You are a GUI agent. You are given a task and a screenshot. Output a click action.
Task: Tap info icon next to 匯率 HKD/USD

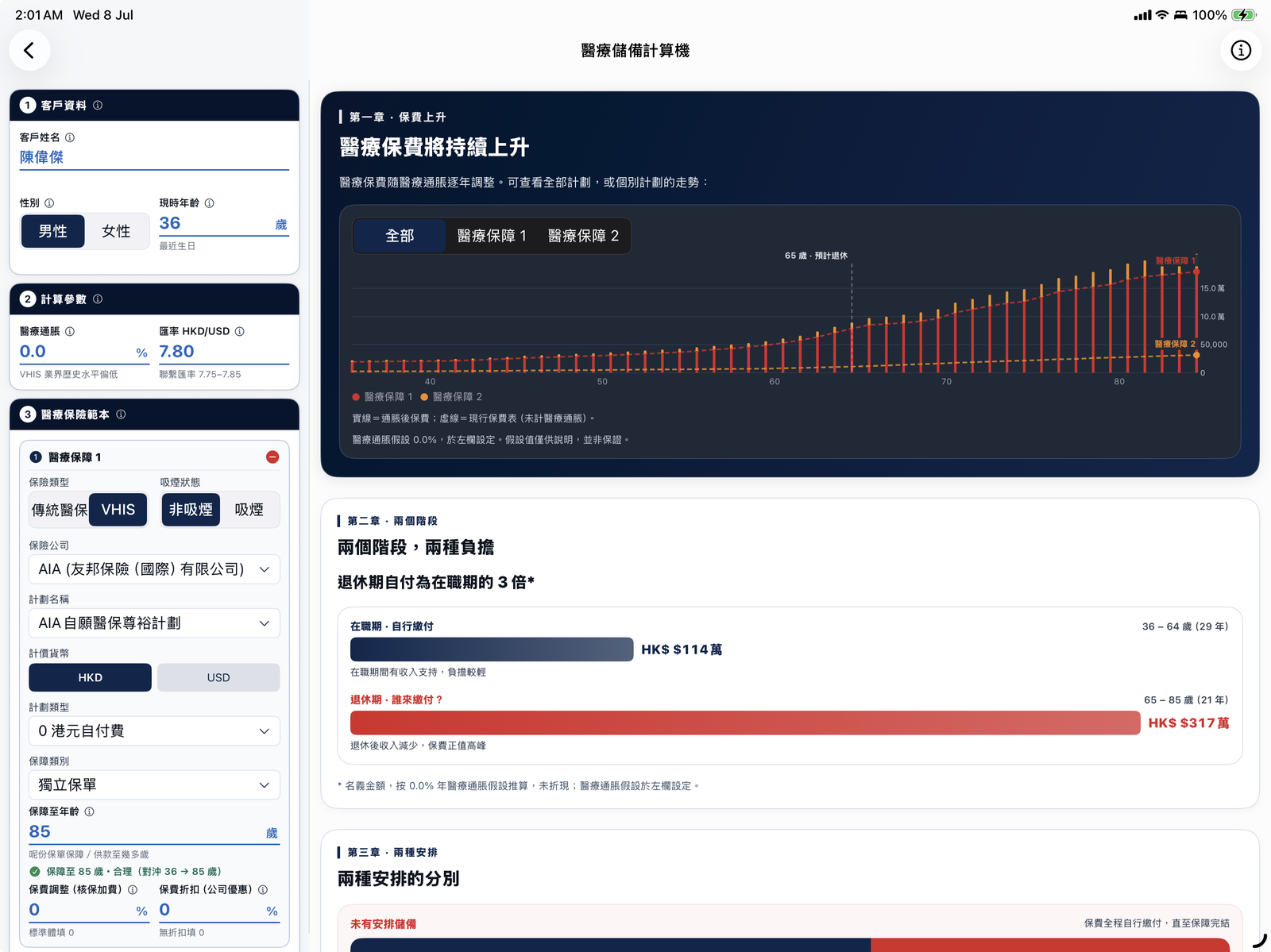click(x=240, y=331)
